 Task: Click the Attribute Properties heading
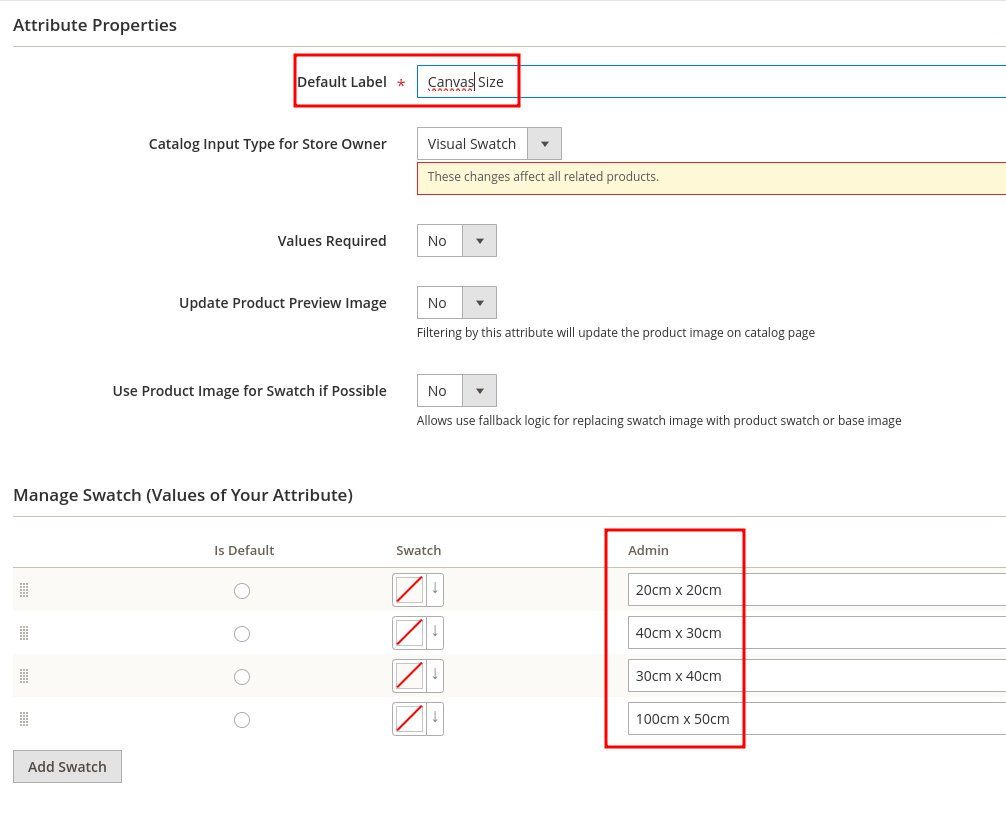tap(95, 25)
